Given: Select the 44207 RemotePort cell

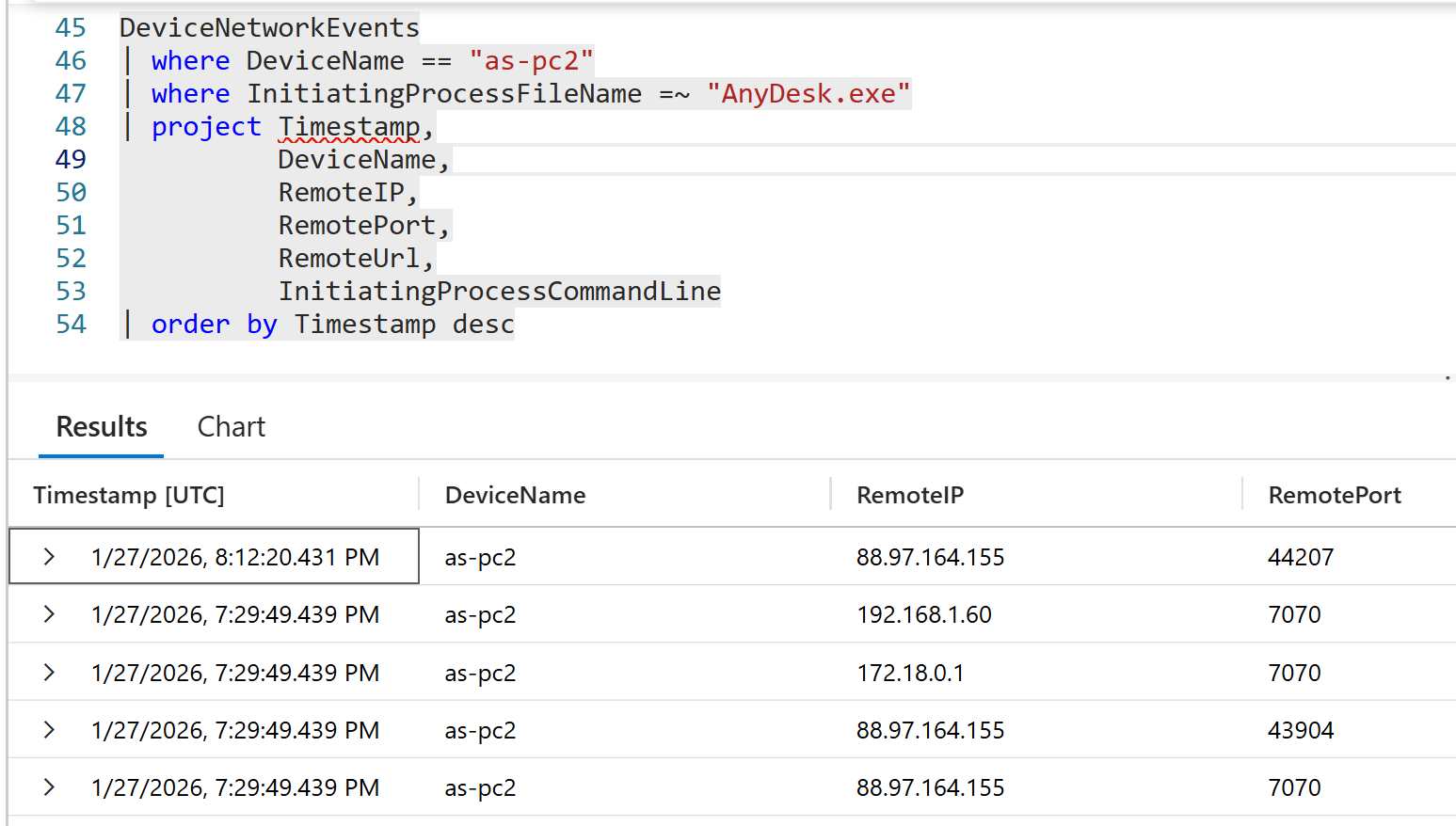Looking at the screenshot, I should coord(1300,557).
